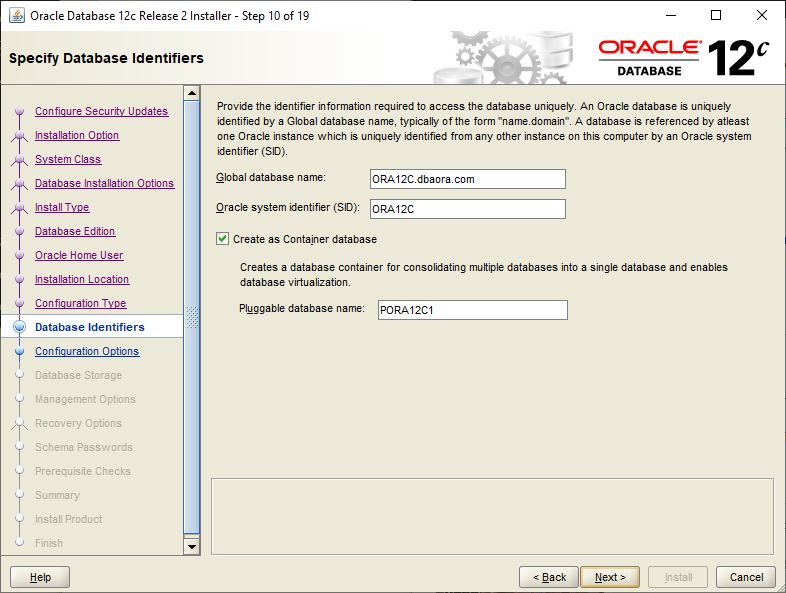The image size is (786, 593).
Task: Open the Database Edition step
Action: pos(75,231)
